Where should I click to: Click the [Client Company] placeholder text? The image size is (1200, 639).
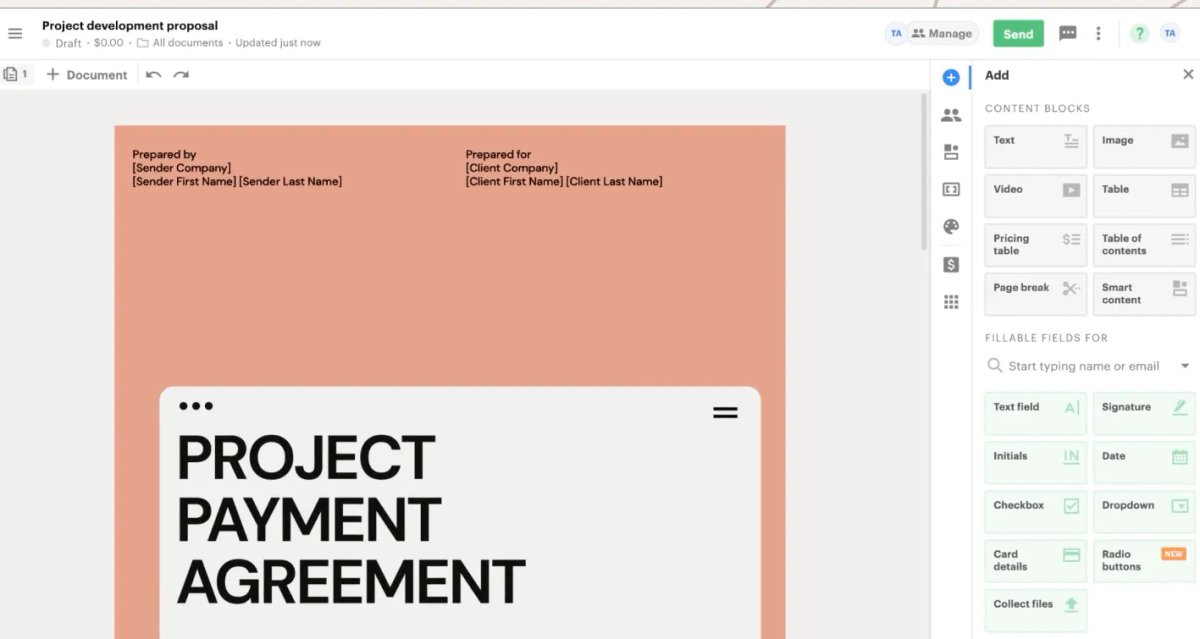512,168
